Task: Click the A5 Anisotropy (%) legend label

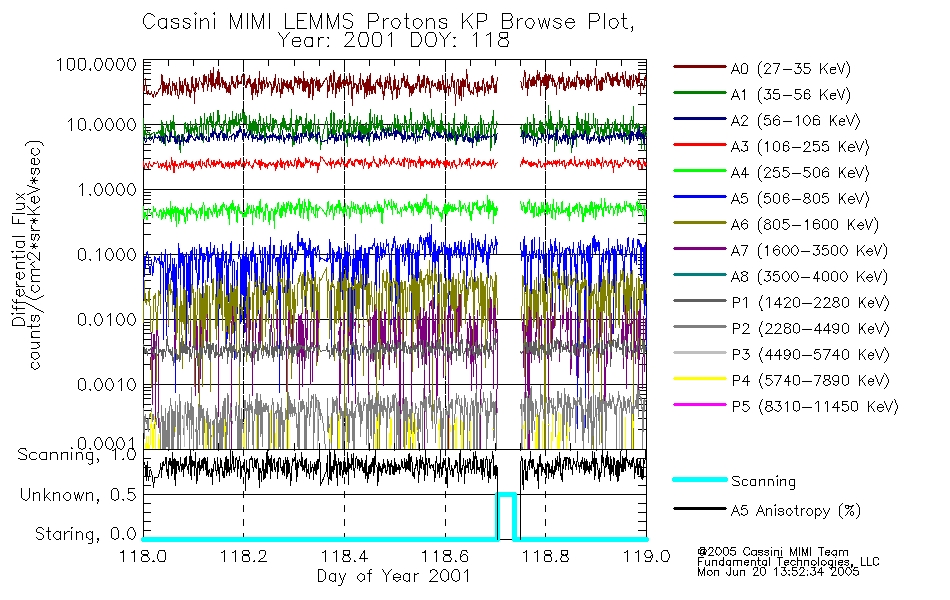Action: [x=796, y=511]
